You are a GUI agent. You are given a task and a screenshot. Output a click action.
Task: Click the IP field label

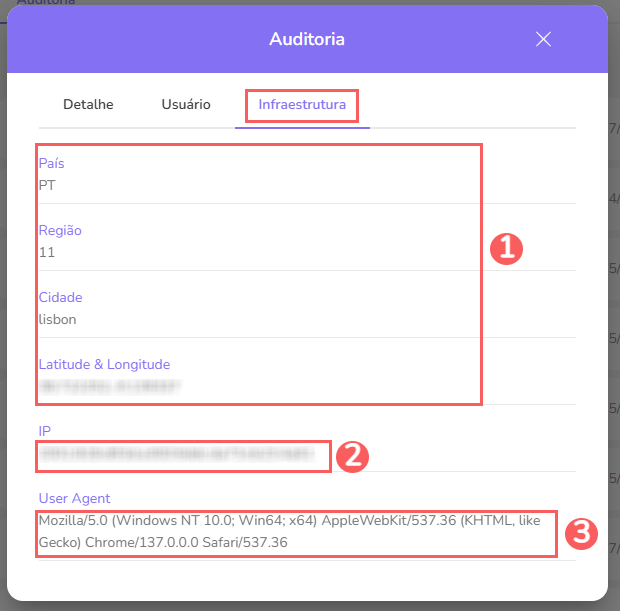coord(45,431)
